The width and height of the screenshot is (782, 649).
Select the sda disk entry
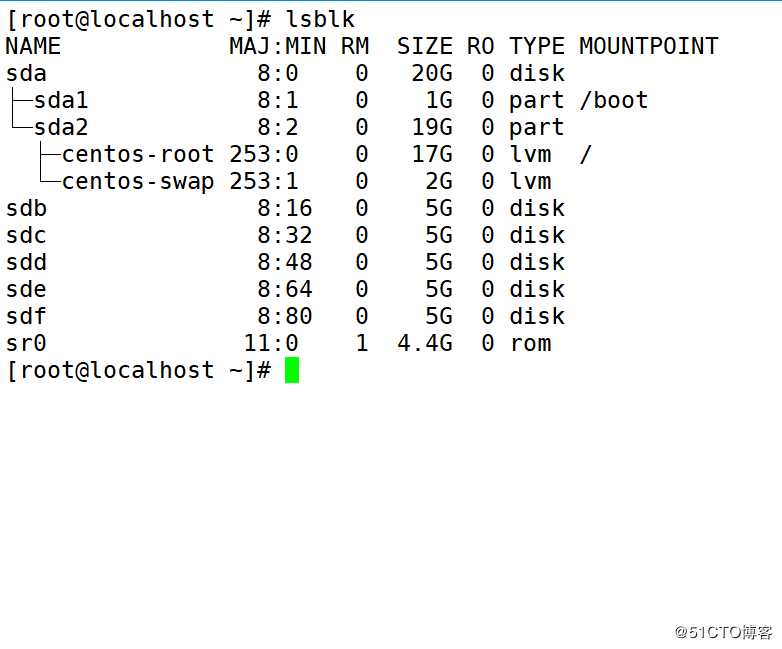tap(26, 73)
